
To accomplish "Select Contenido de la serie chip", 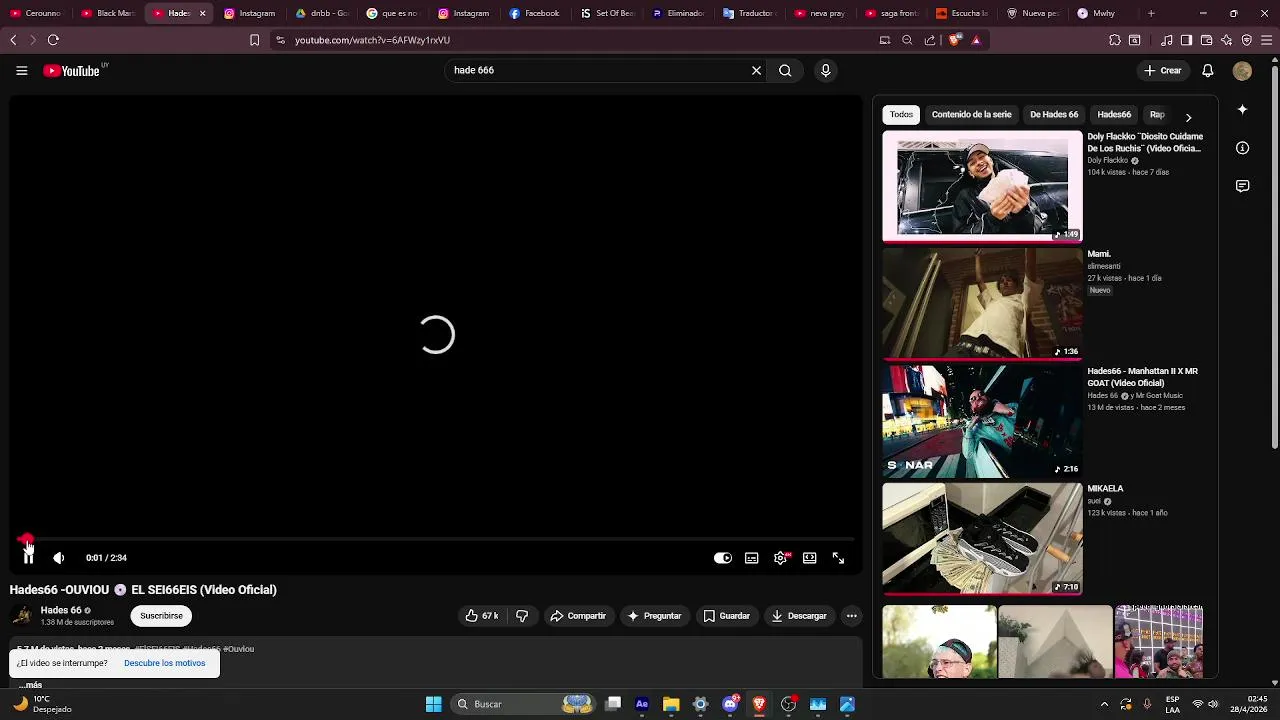I will point(971,115).
